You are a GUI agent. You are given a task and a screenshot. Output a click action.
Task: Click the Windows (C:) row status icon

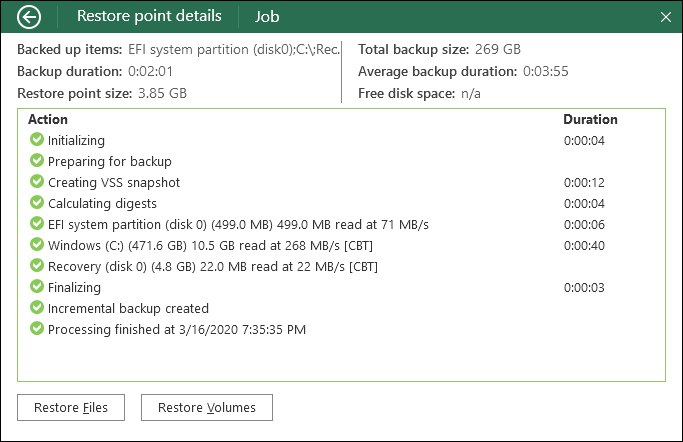(x=37, y=245)
